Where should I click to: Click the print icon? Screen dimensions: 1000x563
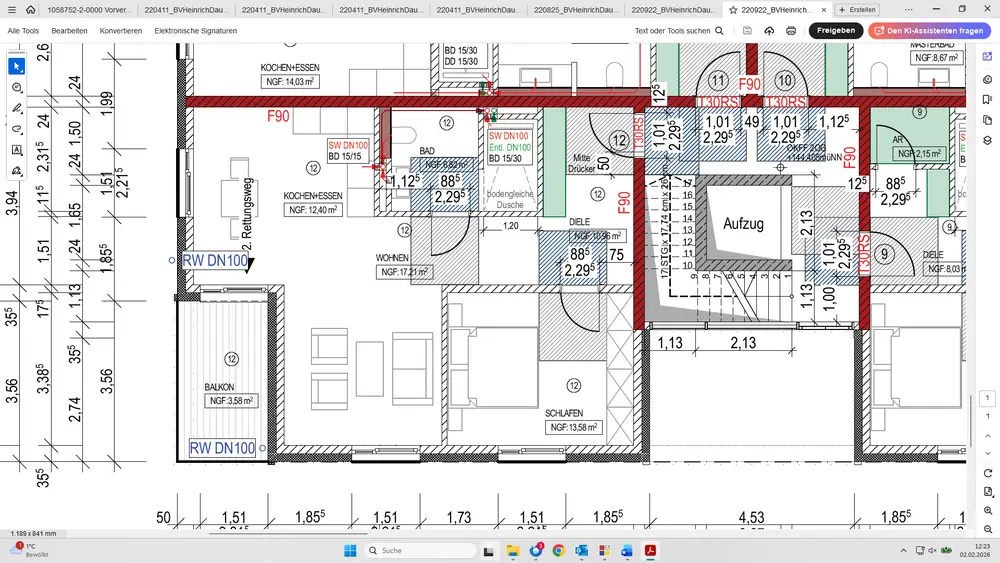pyautogui.click(x=791, y=31)
